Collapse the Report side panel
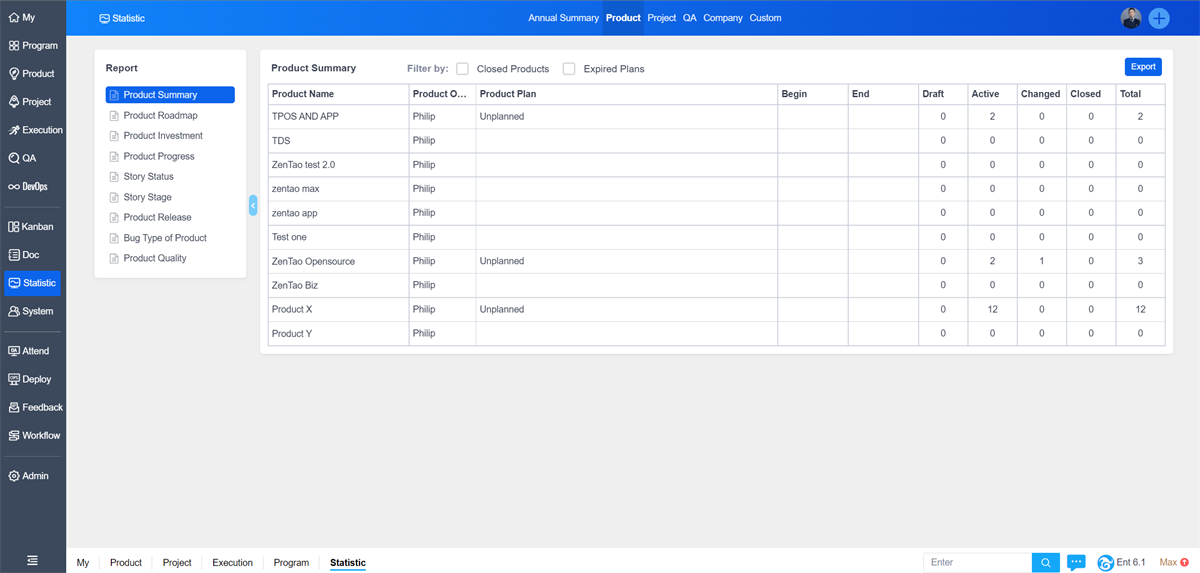This screenshot has width=1200, height=573. 253,205
